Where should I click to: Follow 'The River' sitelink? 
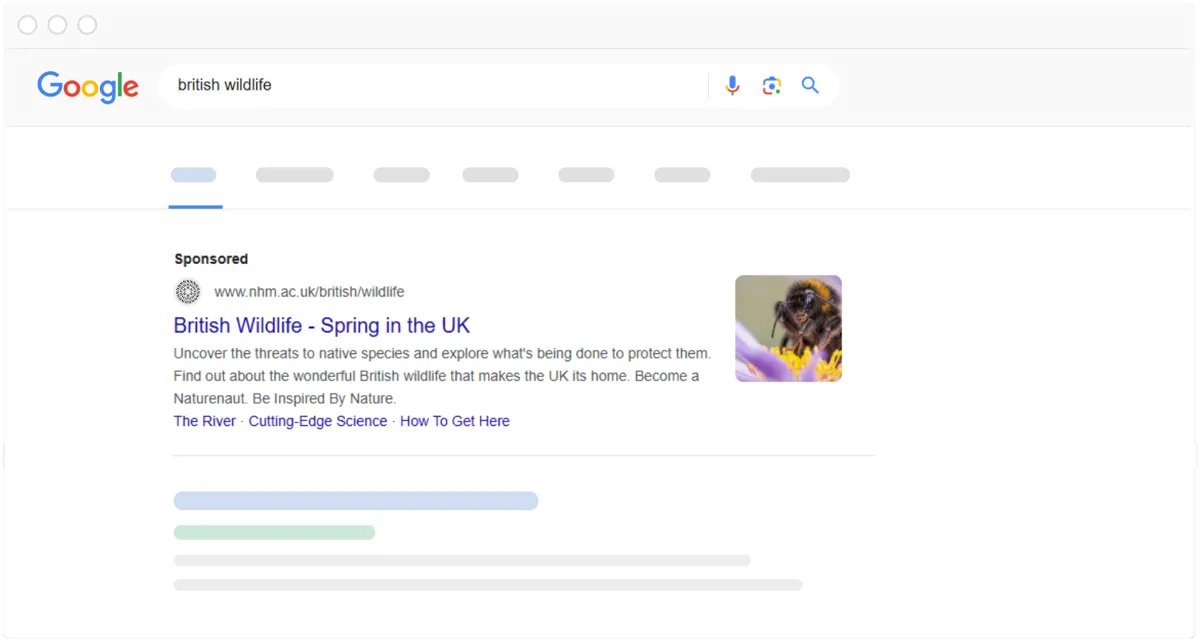205,421
